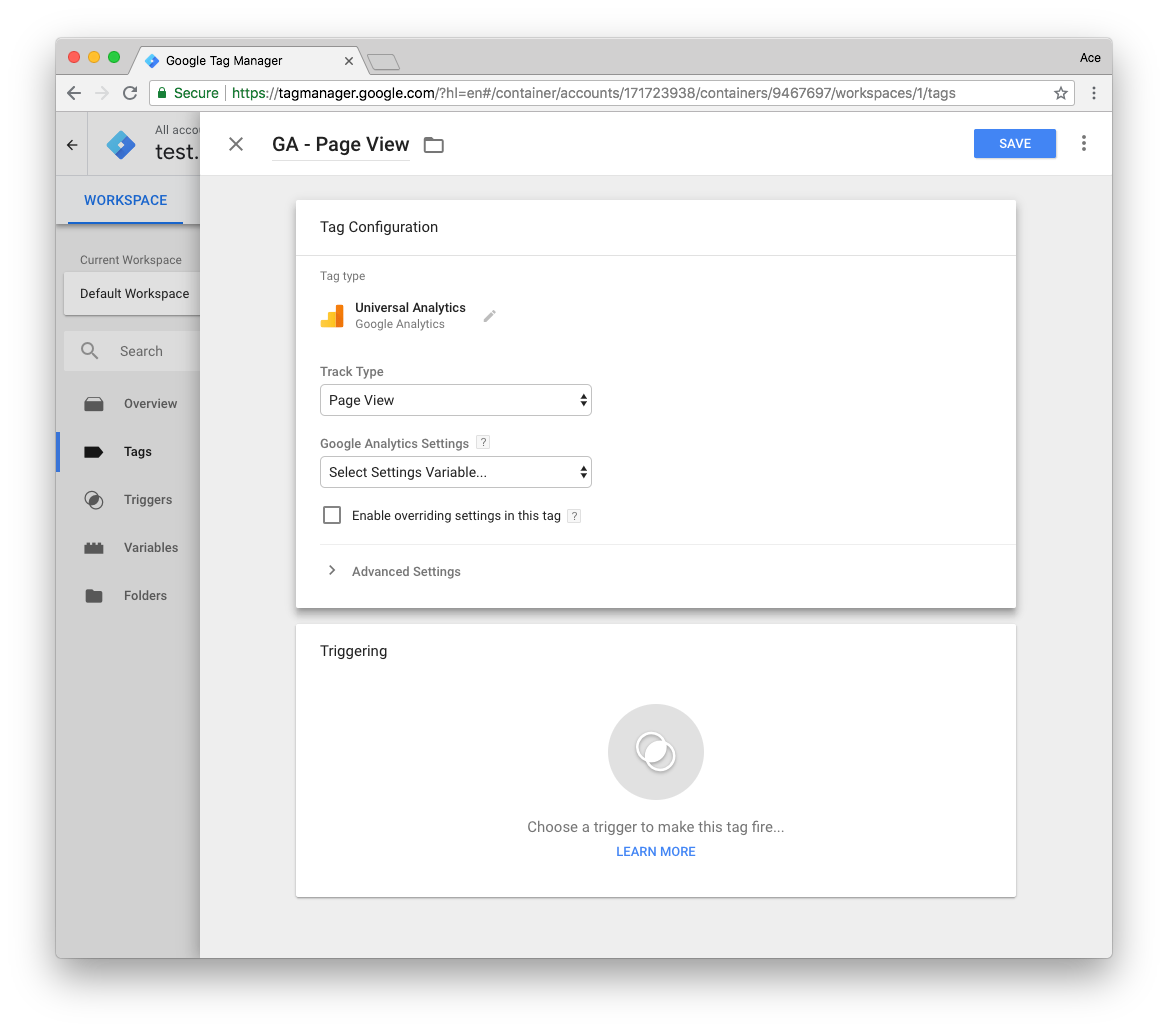Open the Triggers section icon

[94, 499]
